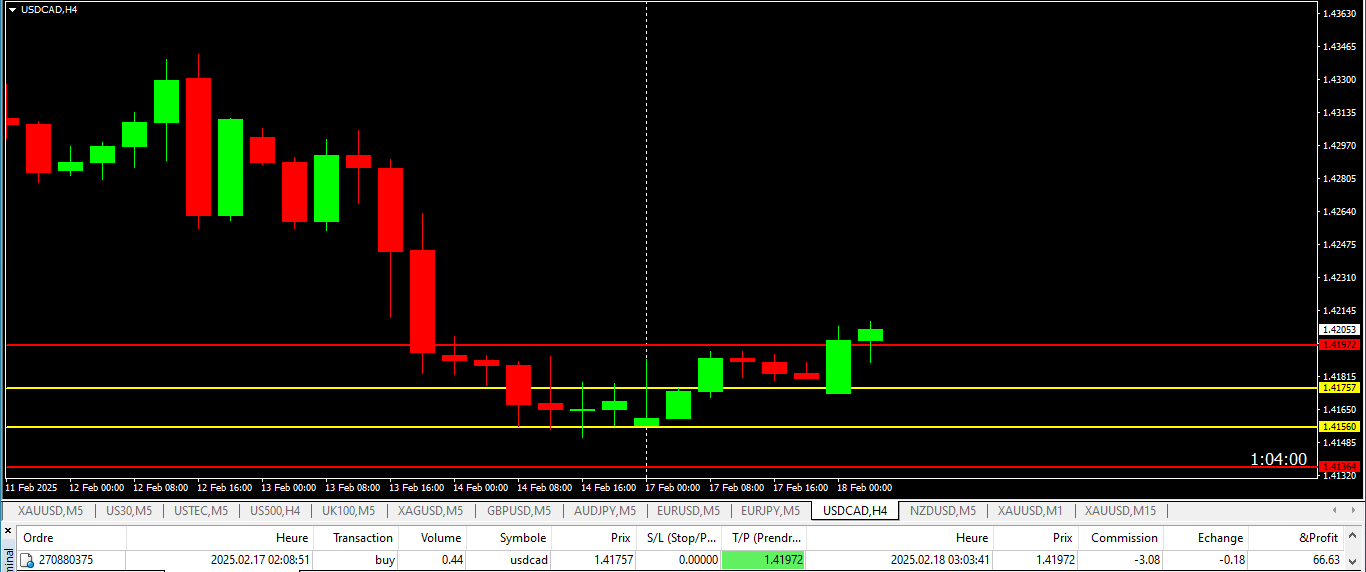1366x572 pixels.
Task: Switch to the GBPUSD,M5 tab
Action: point(519,511)
